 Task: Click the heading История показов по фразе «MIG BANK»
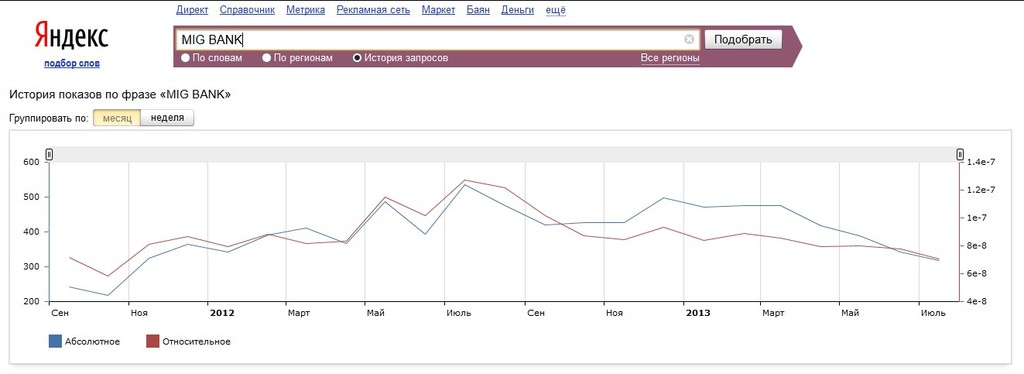click(121, 95)
